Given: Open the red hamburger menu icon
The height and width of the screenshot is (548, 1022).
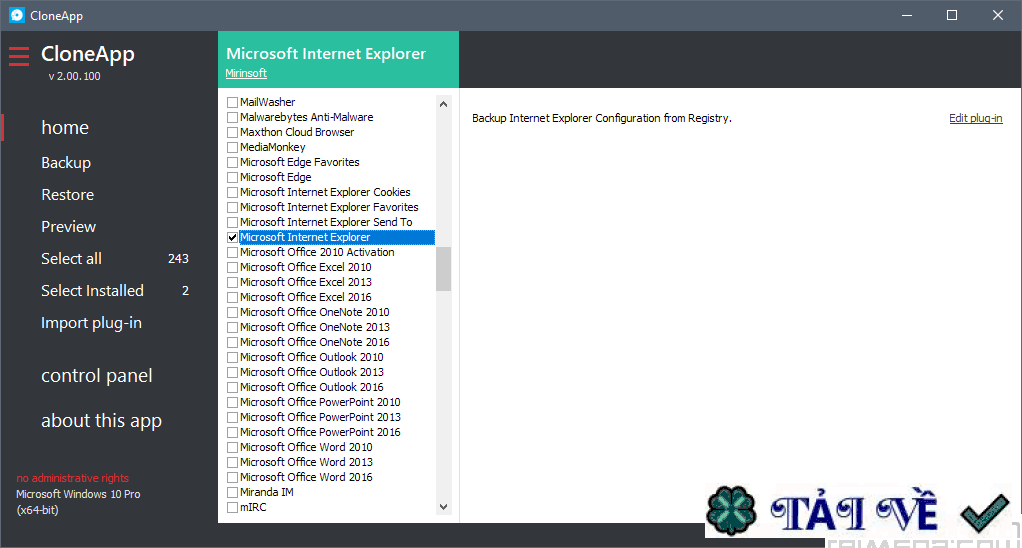Looking at the screenshot, I should tap(19, 57).
